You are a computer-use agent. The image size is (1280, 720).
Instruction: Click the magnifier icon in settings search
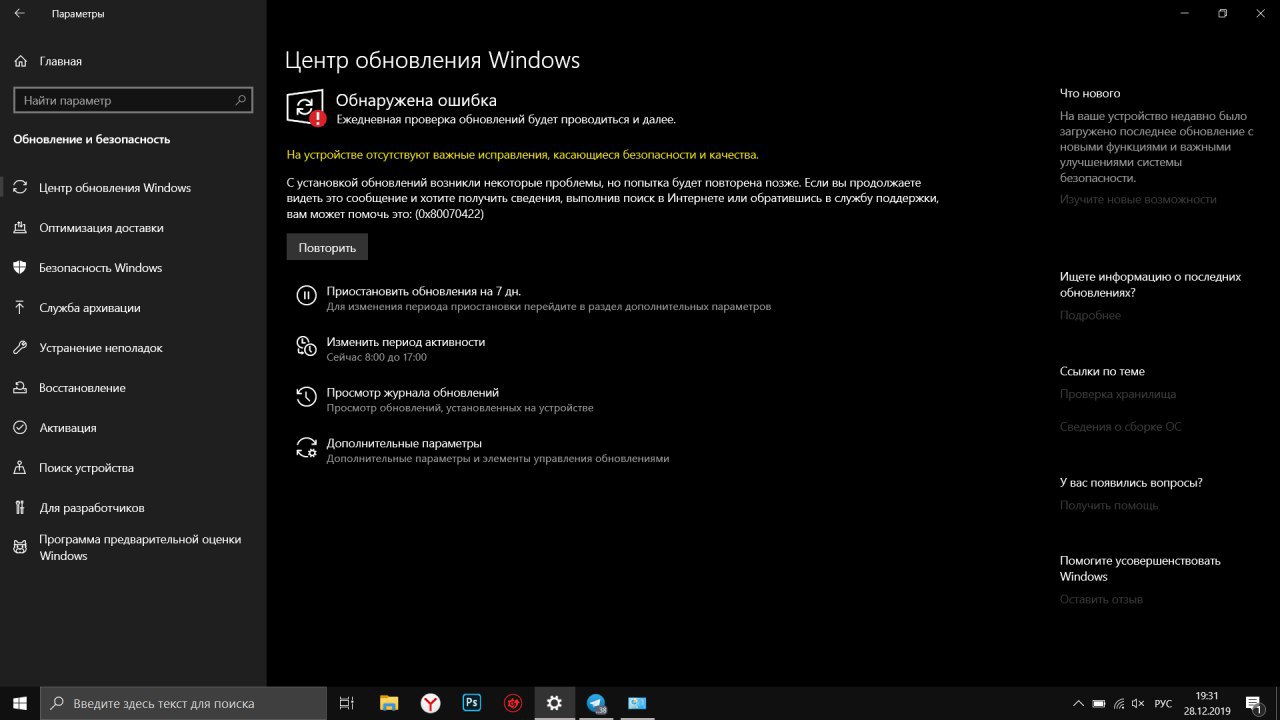click(x=240, y=100)
